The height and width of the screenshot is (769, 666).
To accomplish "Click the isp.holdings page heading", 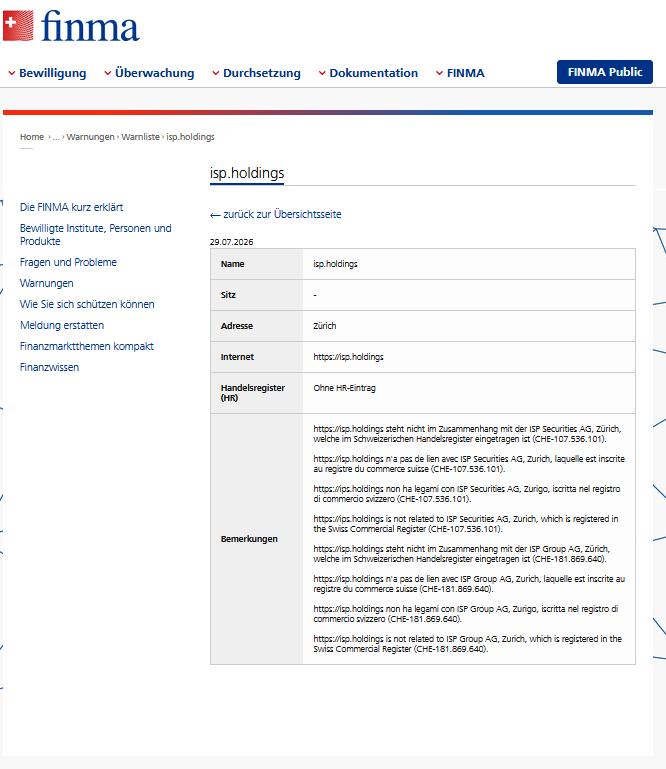I will [x=247, y=173].
